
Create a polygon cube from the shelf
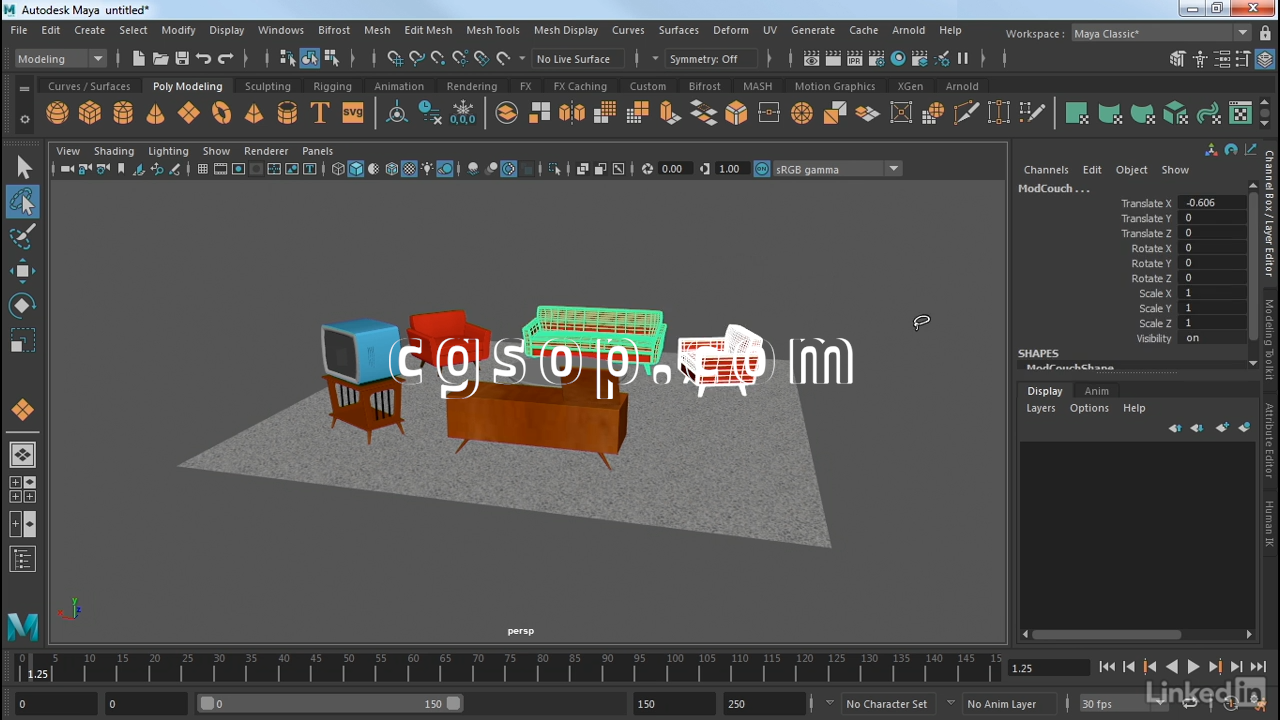[90, 113]
